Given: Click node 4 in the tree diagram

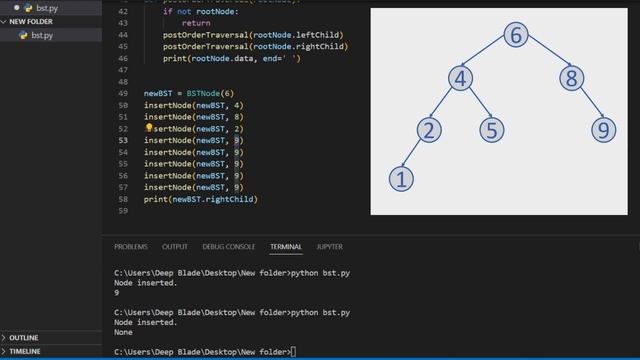Looking at the screenshot, I should [x=460, y=78].
